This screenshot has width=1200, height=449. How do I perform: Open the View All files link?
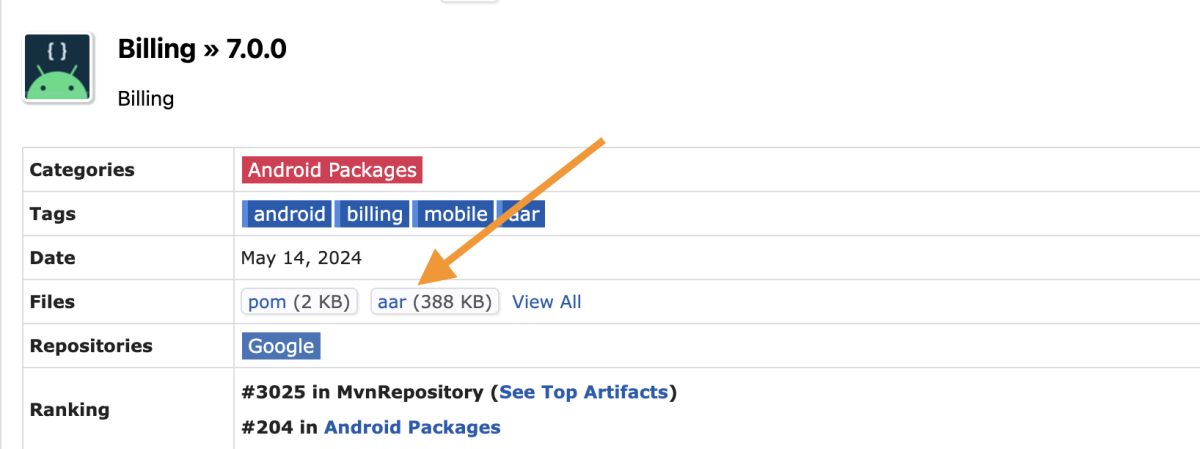[x=547, y=302]
